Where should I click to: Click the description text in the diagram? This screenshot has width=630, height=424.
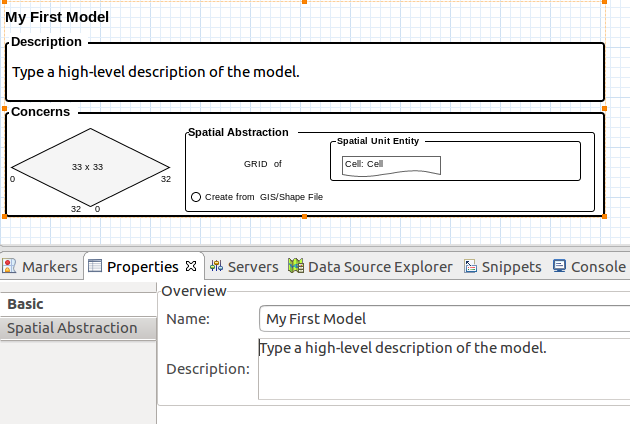pyautogui.click(x=156, y=72)
